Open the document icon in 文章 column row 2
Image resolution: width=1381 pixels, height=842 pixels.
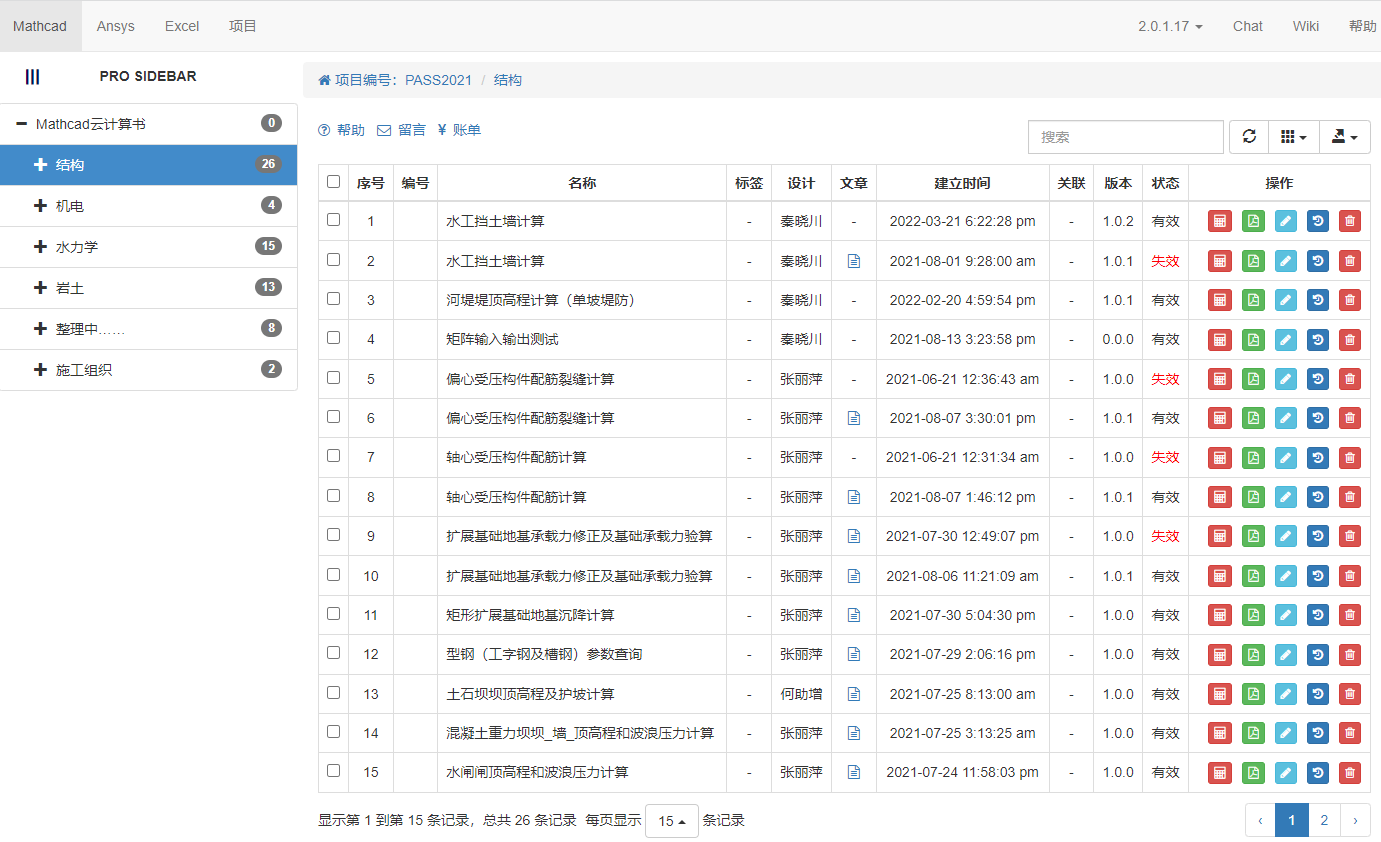coord(853,261)
